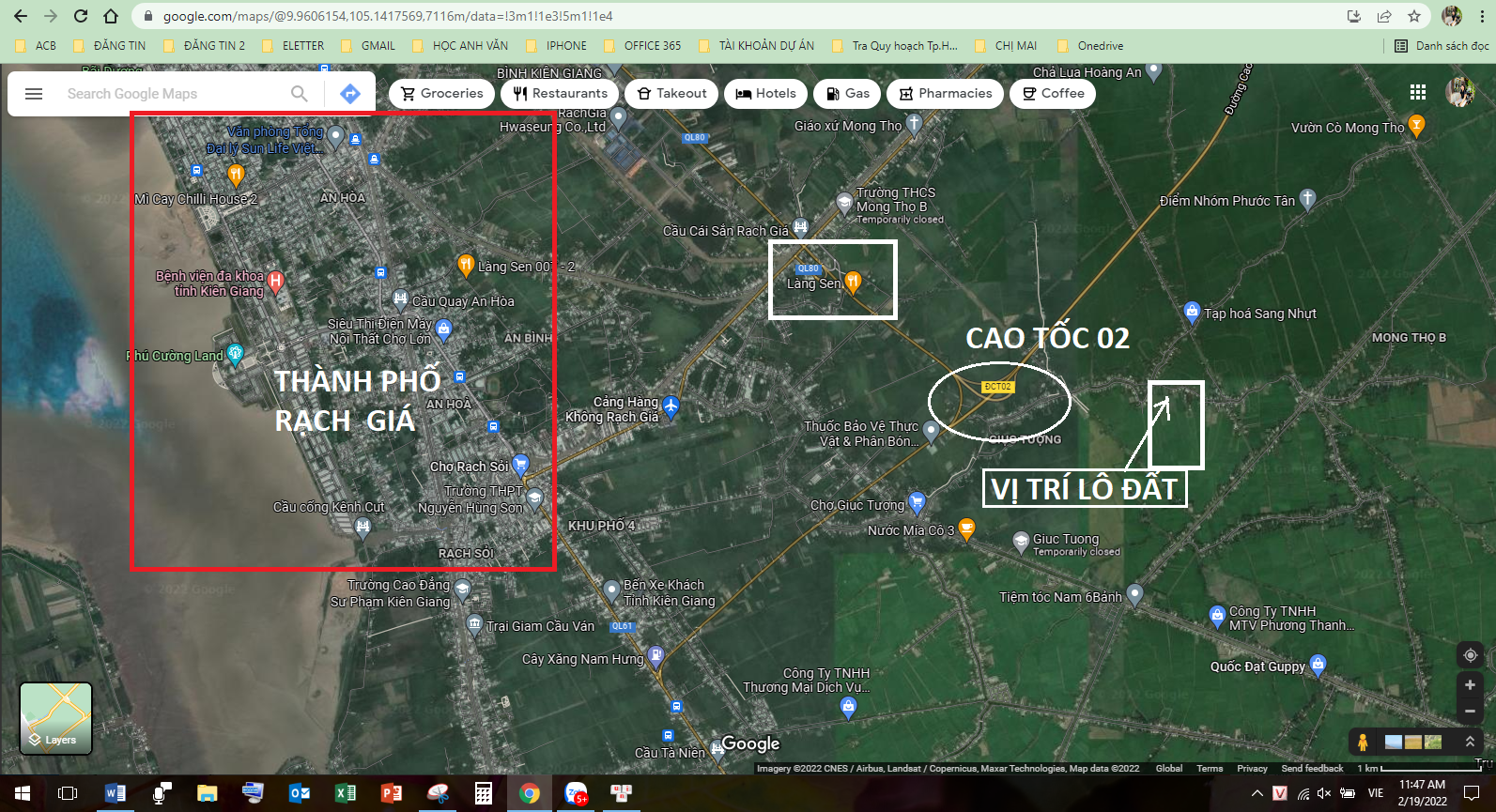1496x812 pixels.
Task: Click the magnifier search icon
Action: click(x=300, y=94)
